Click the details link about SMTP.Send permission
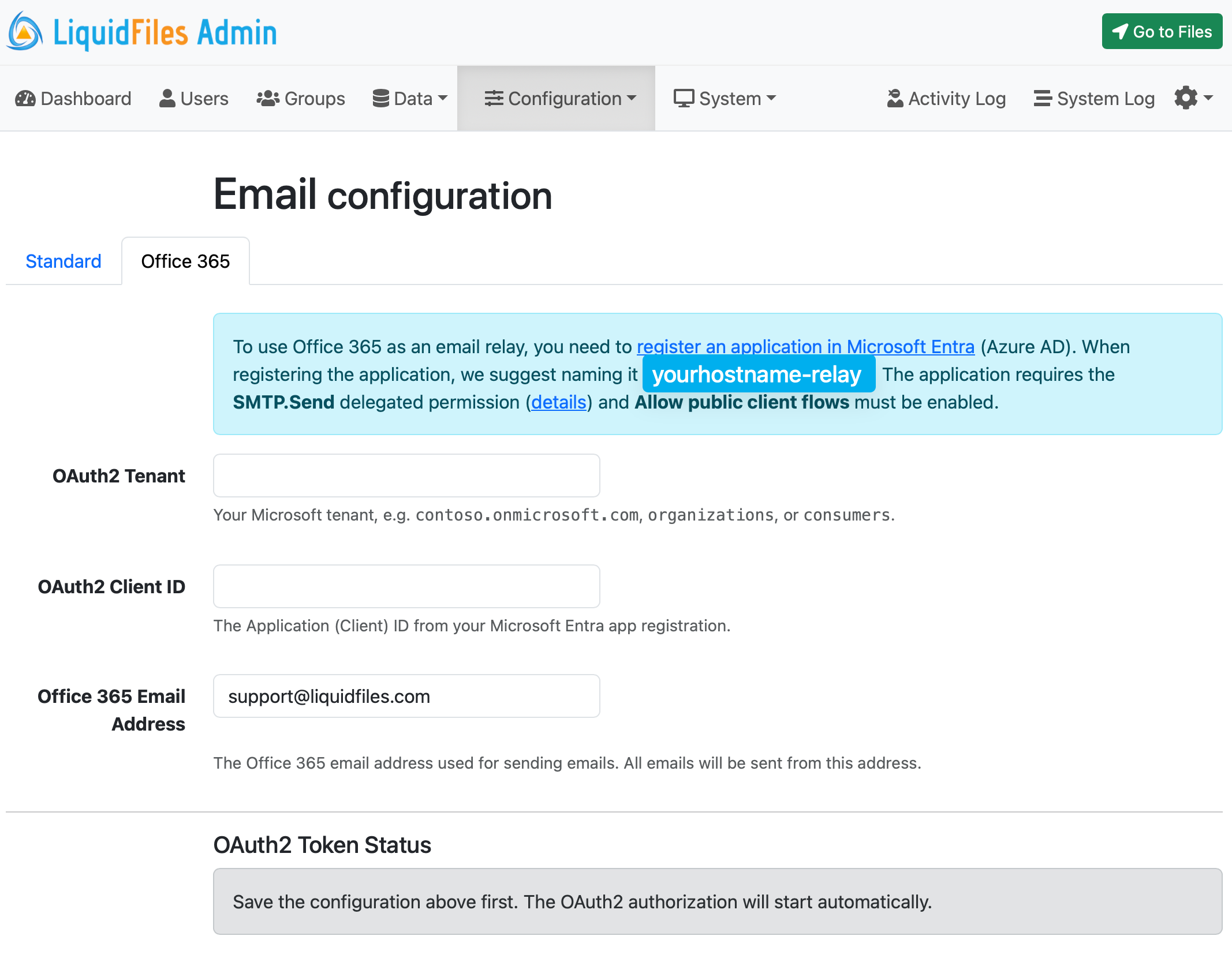 (558, 402)
